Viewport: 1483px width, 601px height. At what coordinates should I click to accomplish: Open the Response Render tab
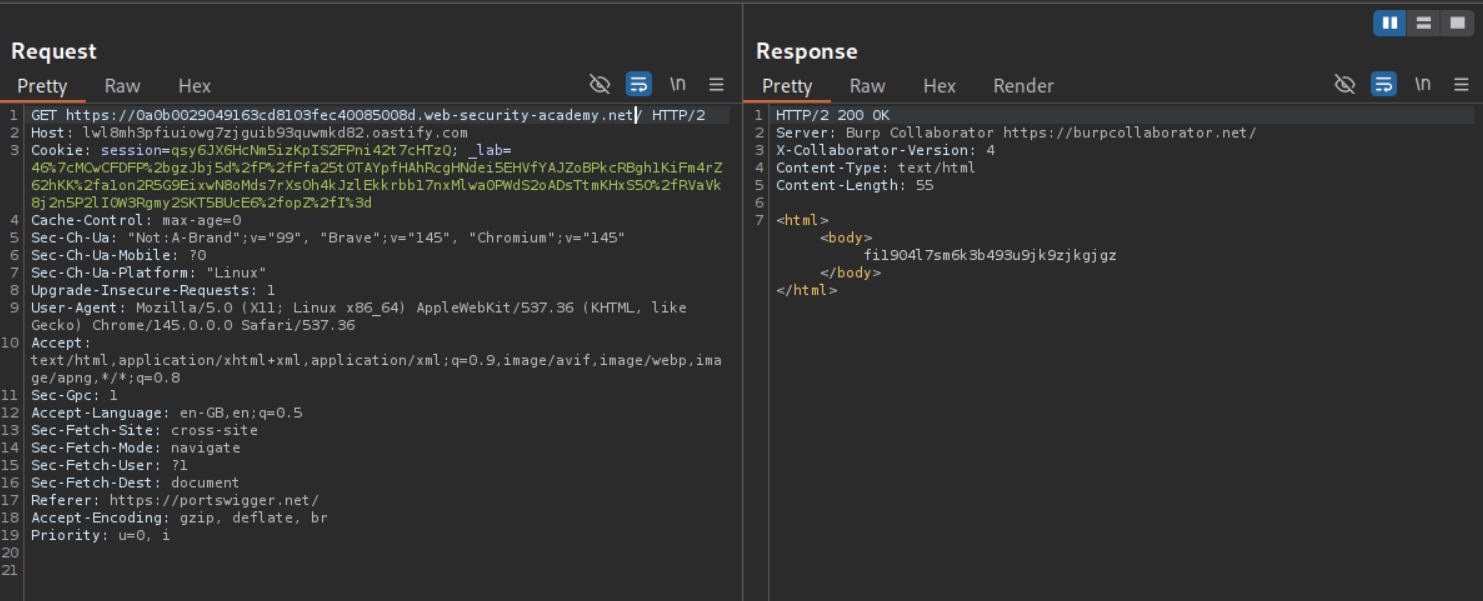[x=1023, y=86]
